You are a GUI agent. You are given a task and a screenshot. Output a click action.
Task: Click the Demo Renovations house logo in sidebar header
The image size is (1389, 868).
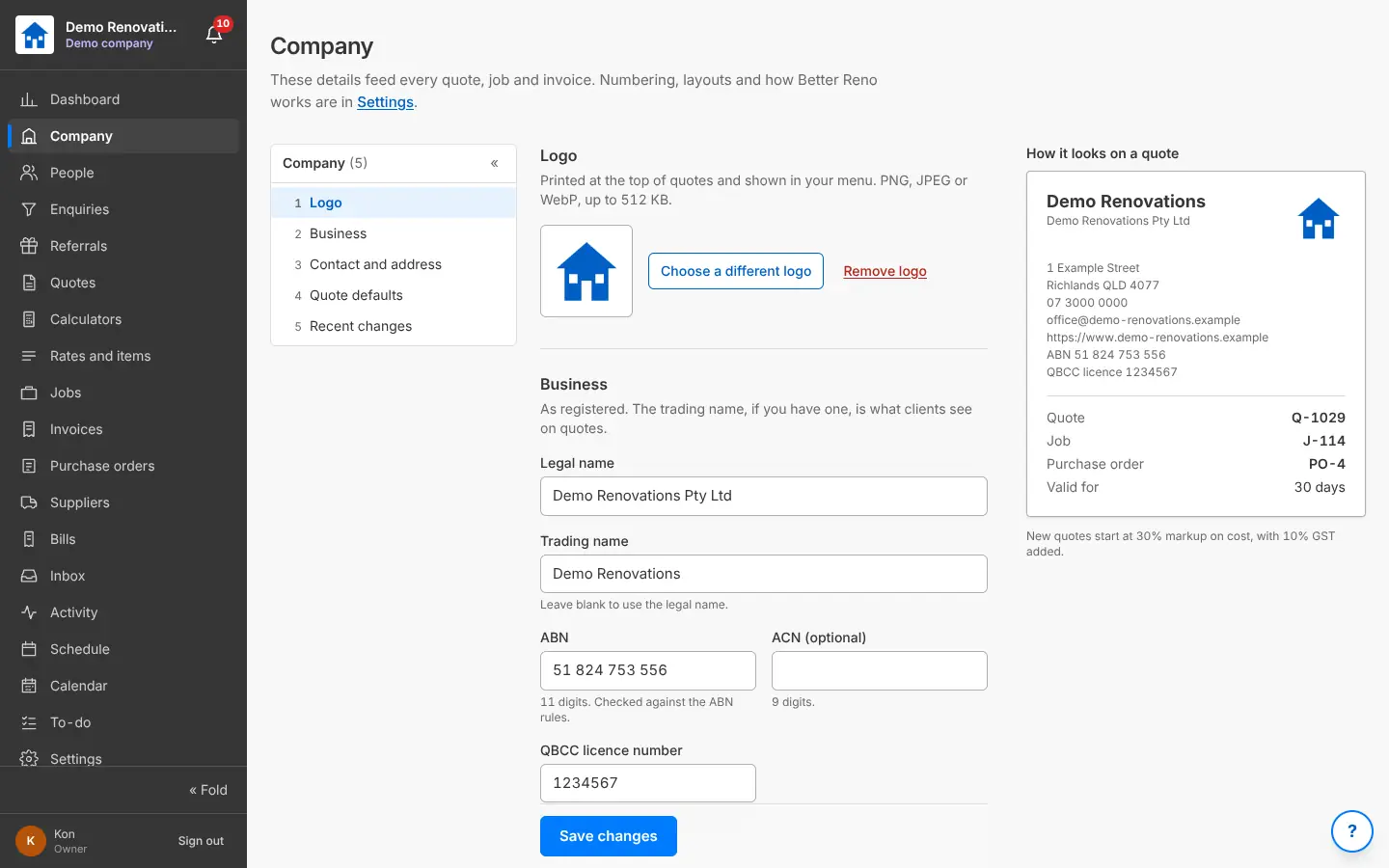[x=35, y=35]
